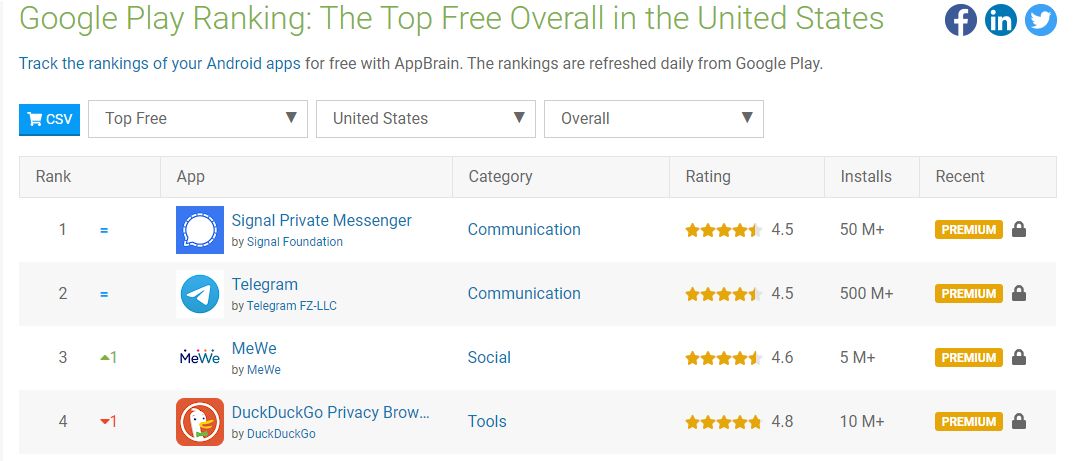Open the Telegram FZ-LLC developer link

click(x=292, y=306)
